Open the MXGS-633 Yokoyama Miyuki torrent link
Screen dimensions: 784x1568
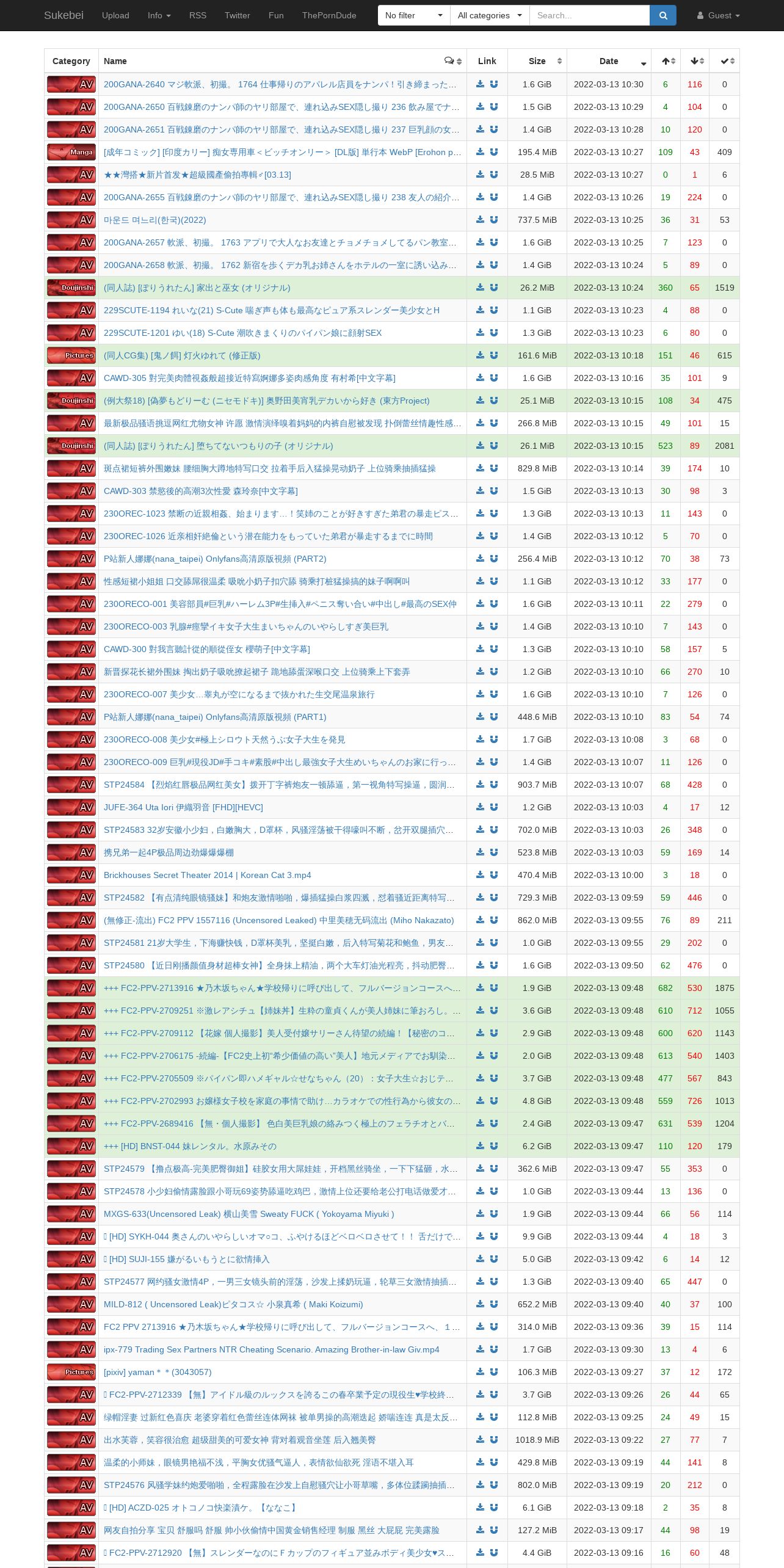(249, 1214)
